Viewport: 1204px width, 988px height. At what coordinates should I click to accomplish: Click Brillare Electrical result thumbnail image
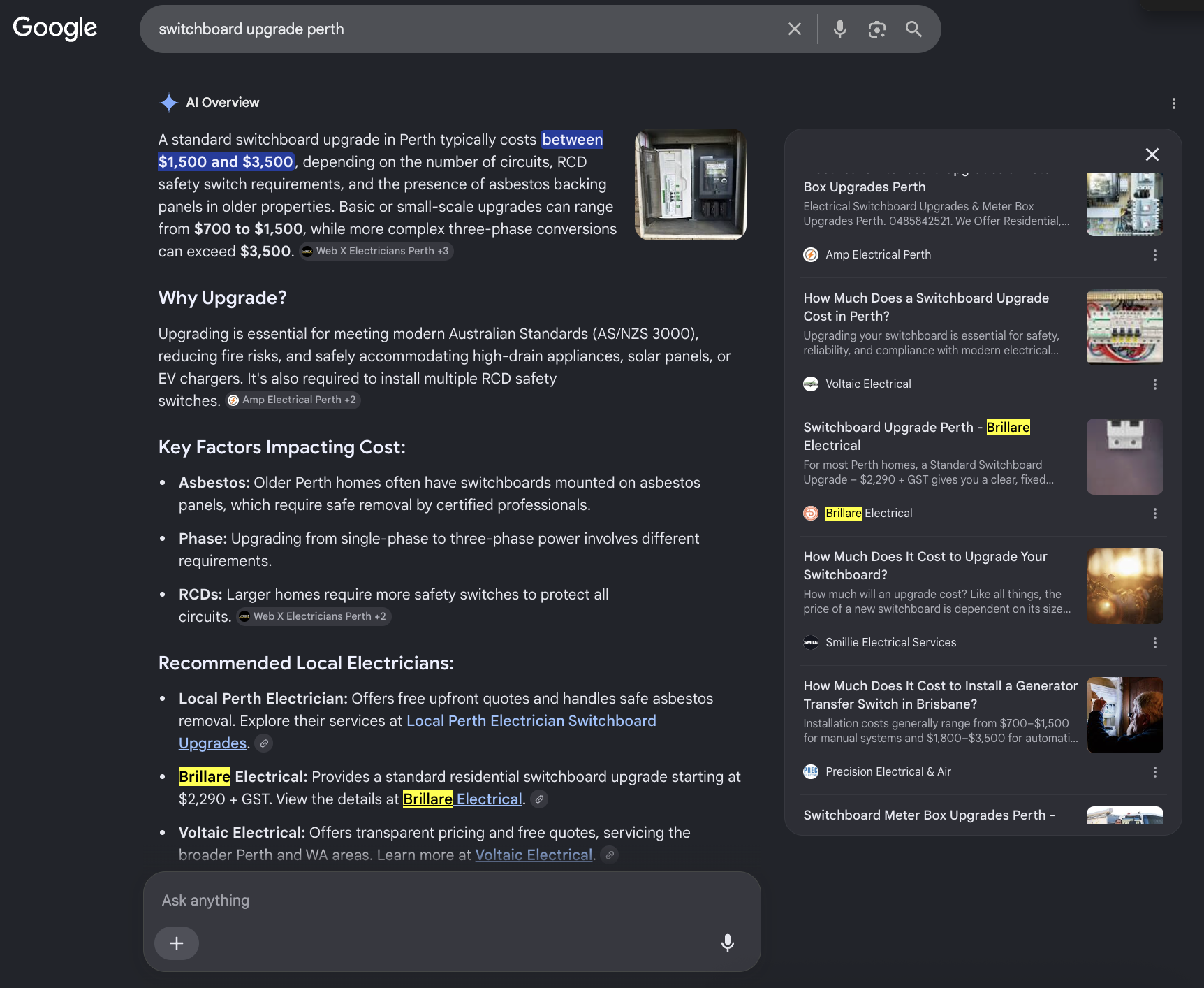pos(1125,456)
